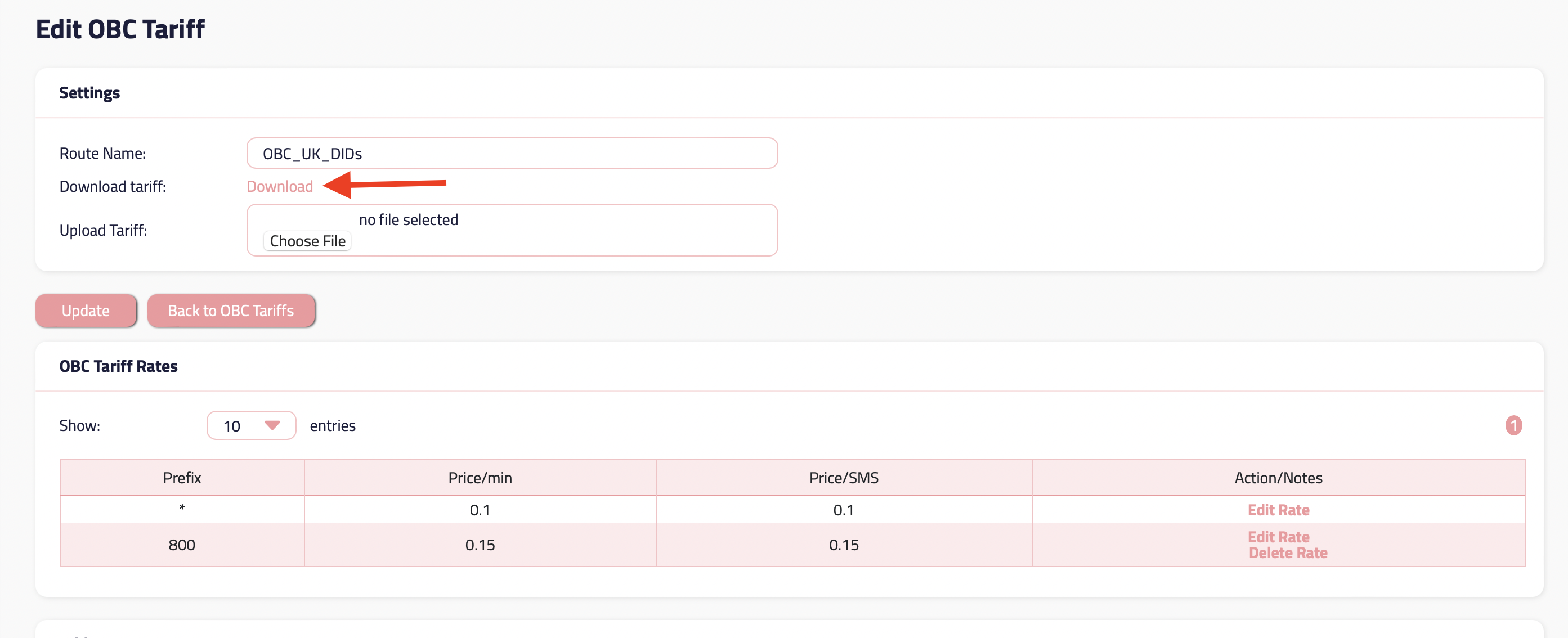Viewport: 1568px width, 638px height.
Task: Click Edit Rate for the * prefix
Action: pyautogui.click(x=1278, y=510)
